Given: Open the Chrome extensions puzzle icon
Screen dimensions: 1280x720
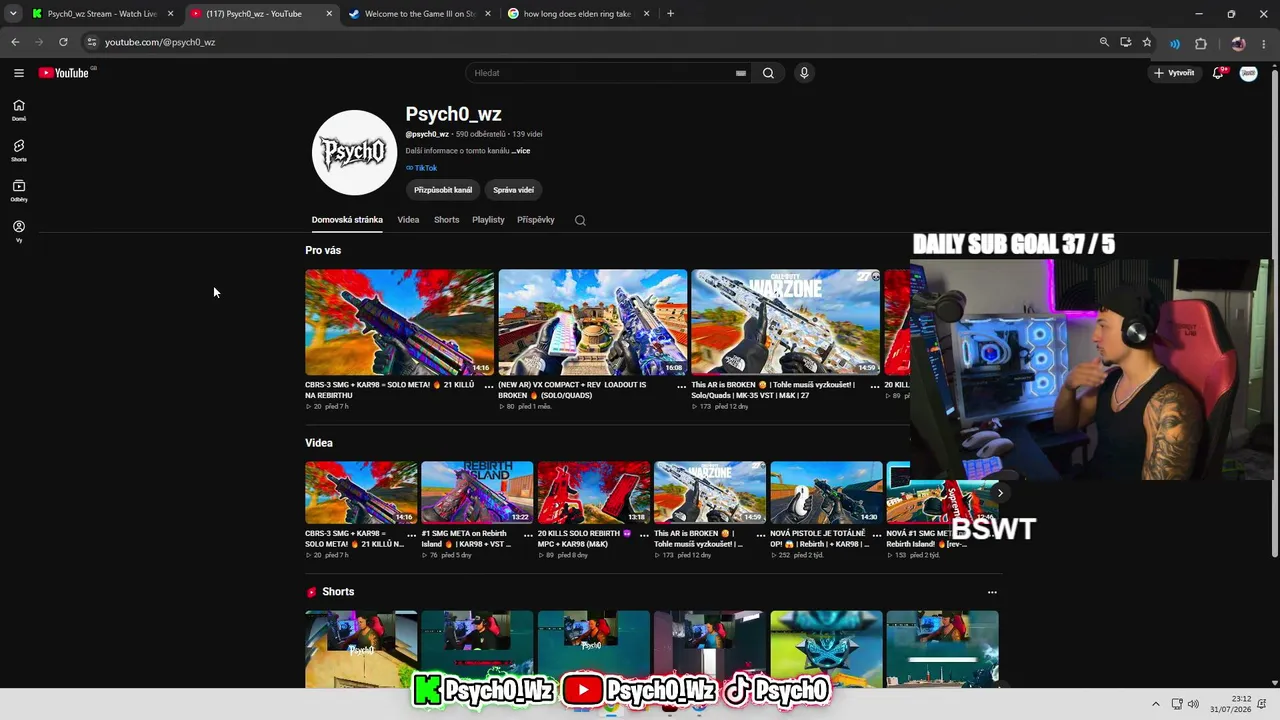Looking at the screenshot, I should pos(1201,43).
